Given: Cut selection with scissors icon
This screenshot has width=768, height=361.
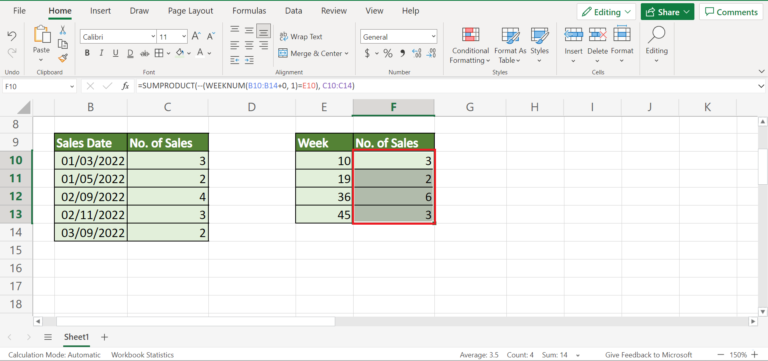Looking at the screenshot, I should coord(63,30).
